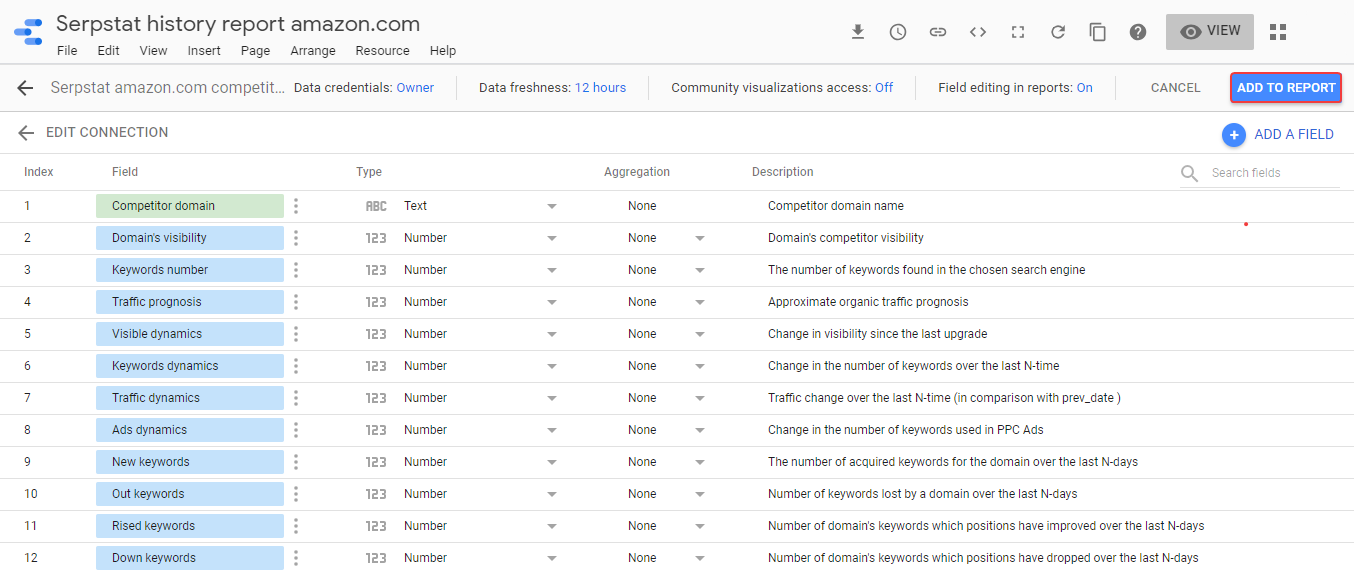The height and width of the screenshot is (574, 1354).
Task: Open the View menu
Action: (153, 51)
